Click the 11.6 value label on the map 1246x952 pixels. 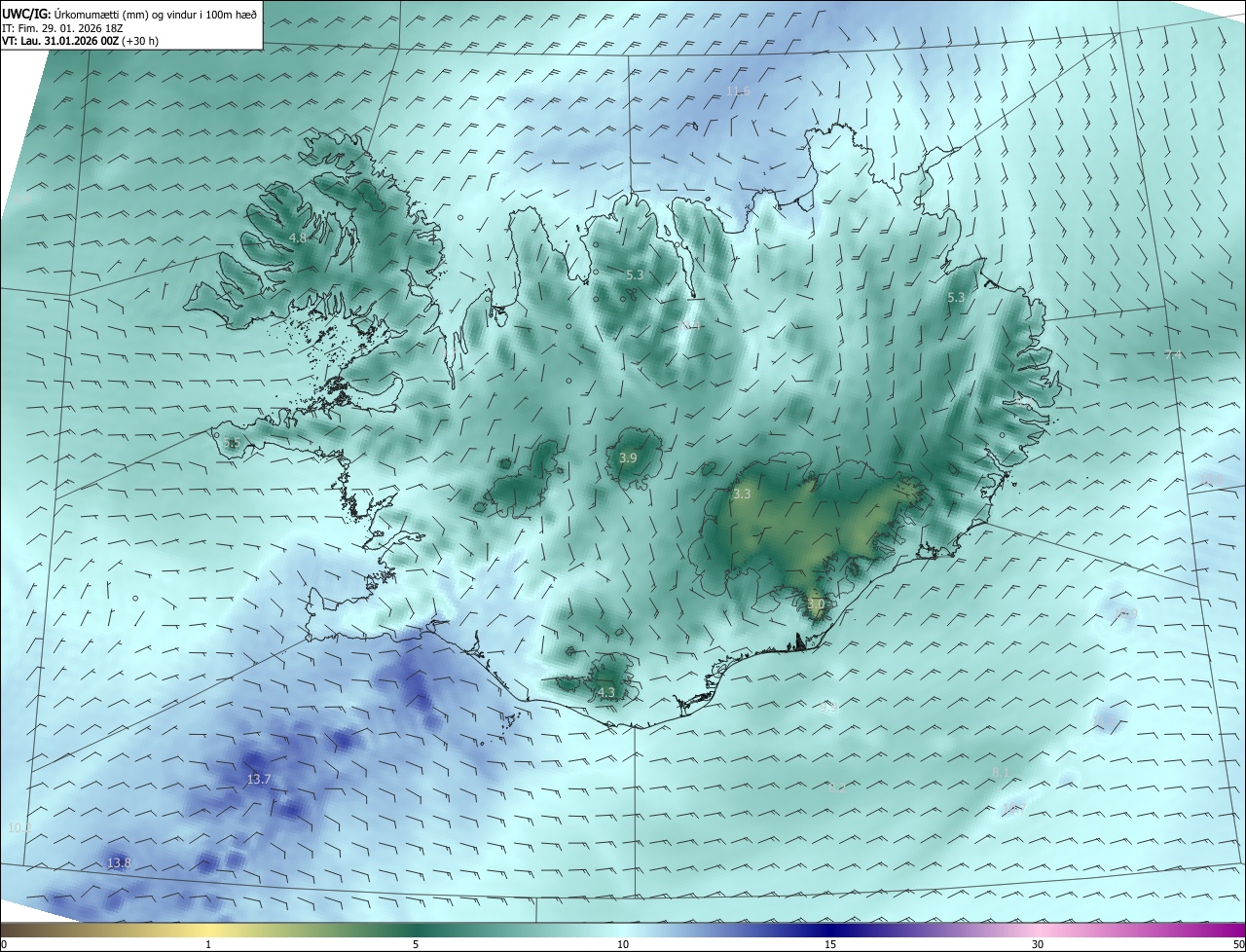[x=739, y=91]
